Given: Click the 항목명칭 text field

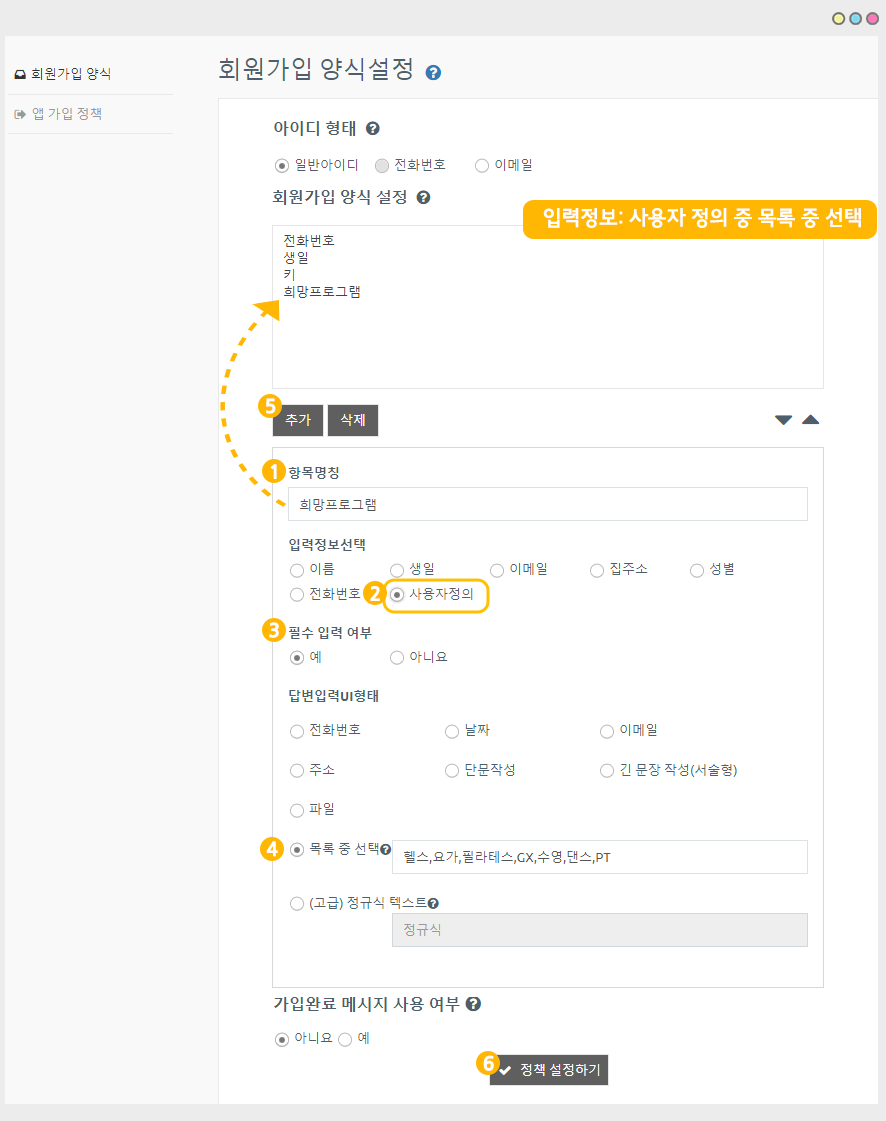Looking at the screenshot, I should (x=547, y=504).
